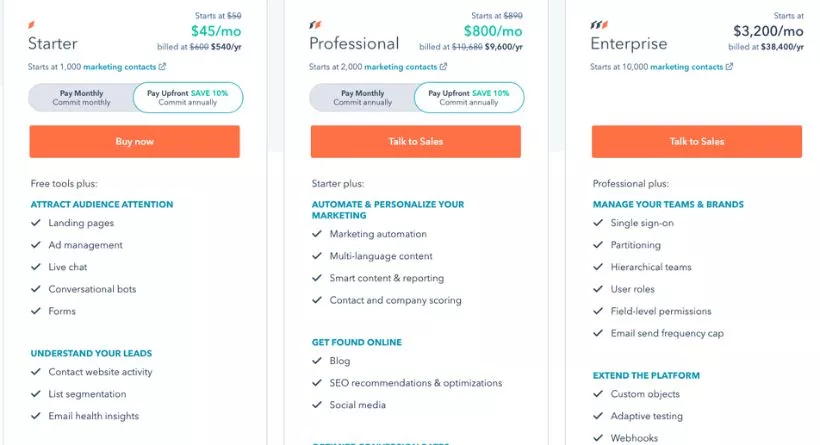The height and width of the screenshot is (445, 820).
Task: Click the Custom objects feature item
Action: click(645, 394)
